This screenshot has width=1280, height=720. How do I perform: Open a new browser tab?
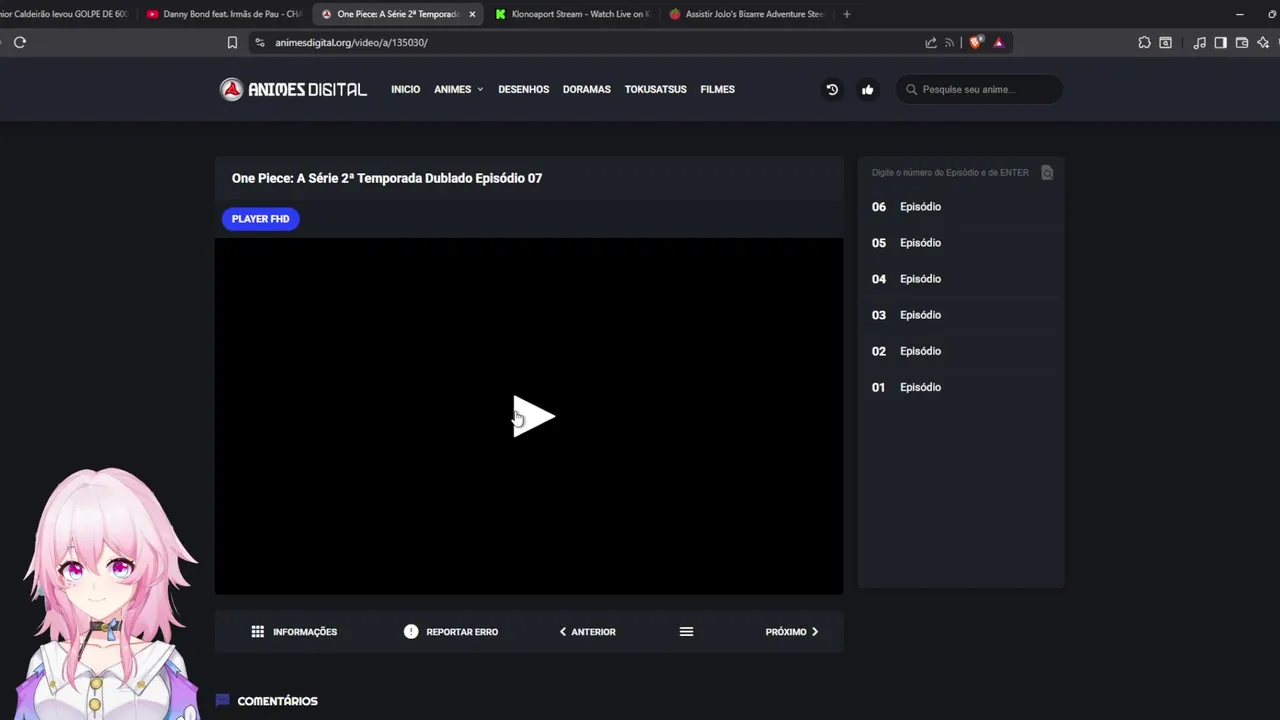tap(847, 14)
